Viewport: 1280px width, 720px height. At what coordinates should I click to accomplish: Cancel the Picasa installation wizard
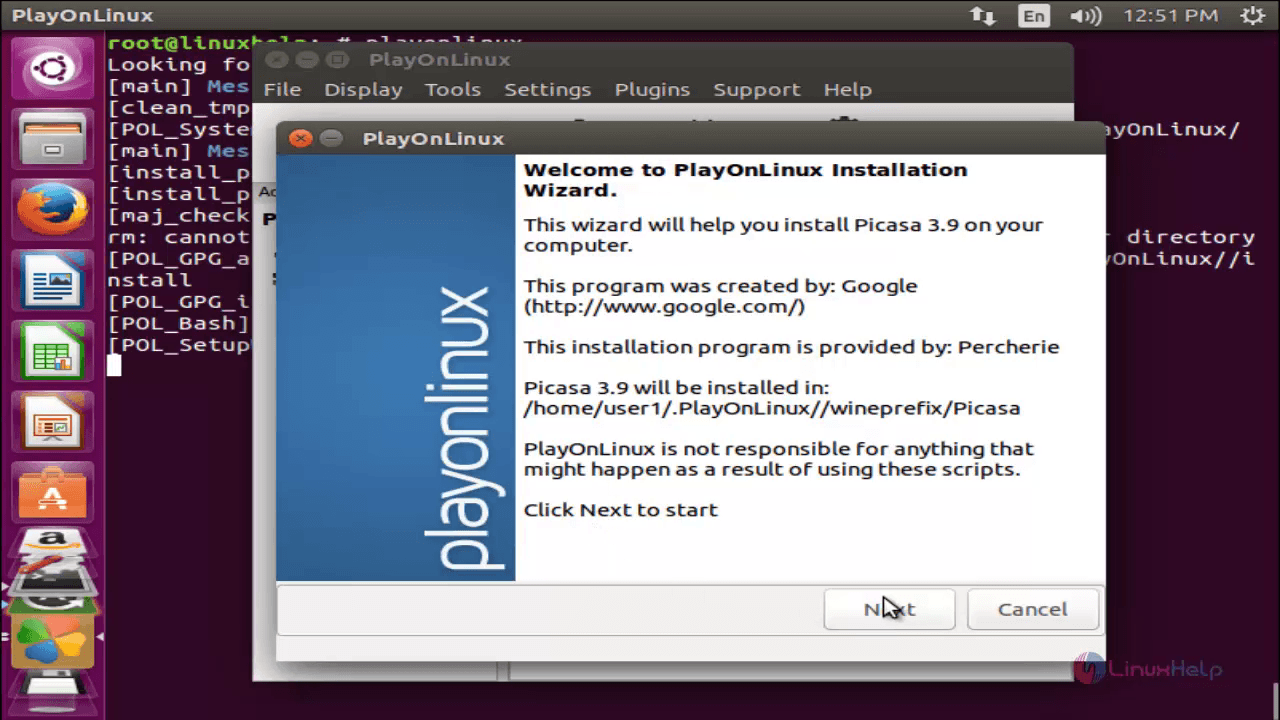point(1033,609)
